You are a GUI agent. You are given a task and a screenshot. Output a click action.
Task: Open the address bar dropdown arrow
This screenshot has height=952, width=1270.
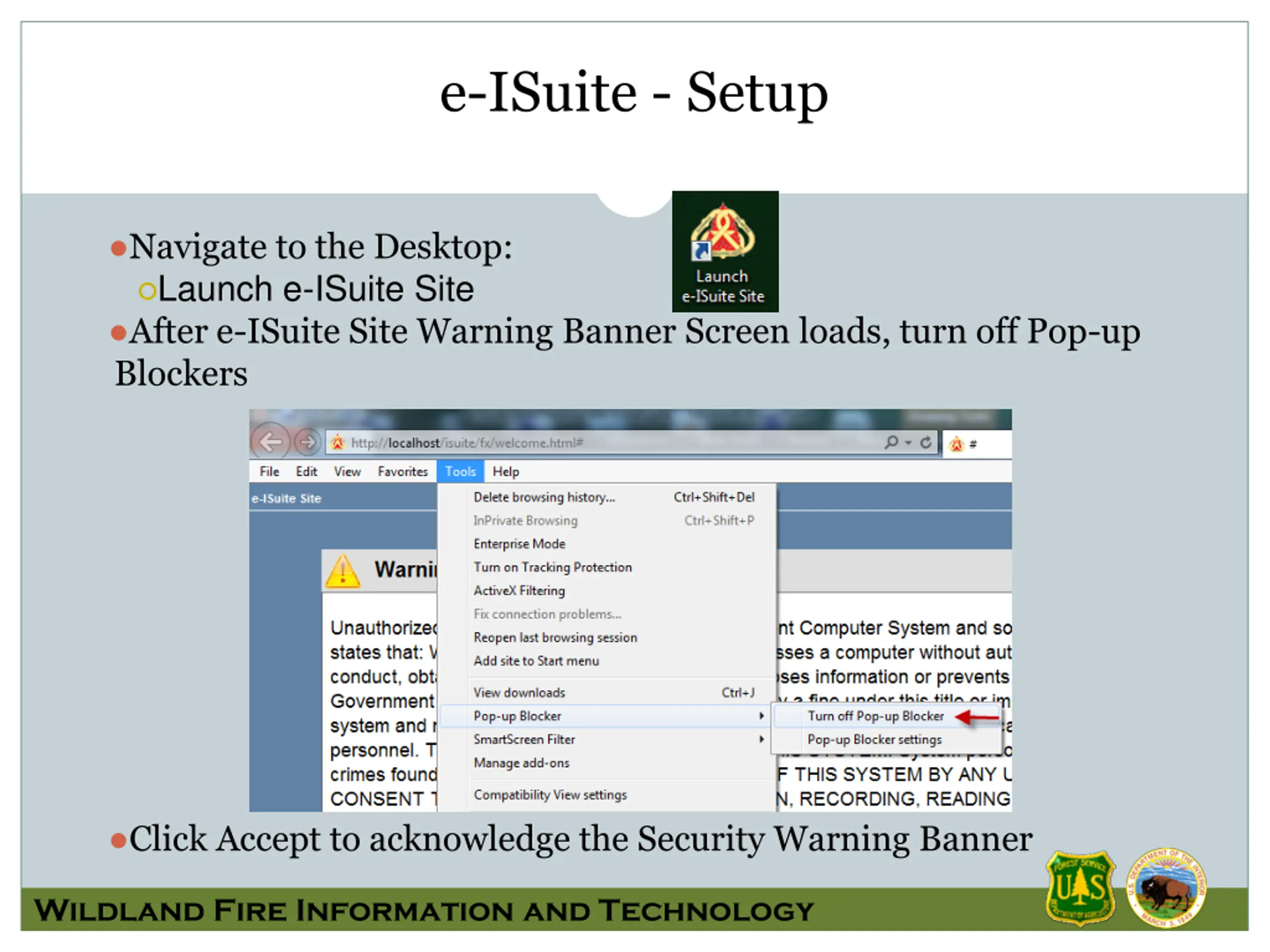click(x=908, y=442)
